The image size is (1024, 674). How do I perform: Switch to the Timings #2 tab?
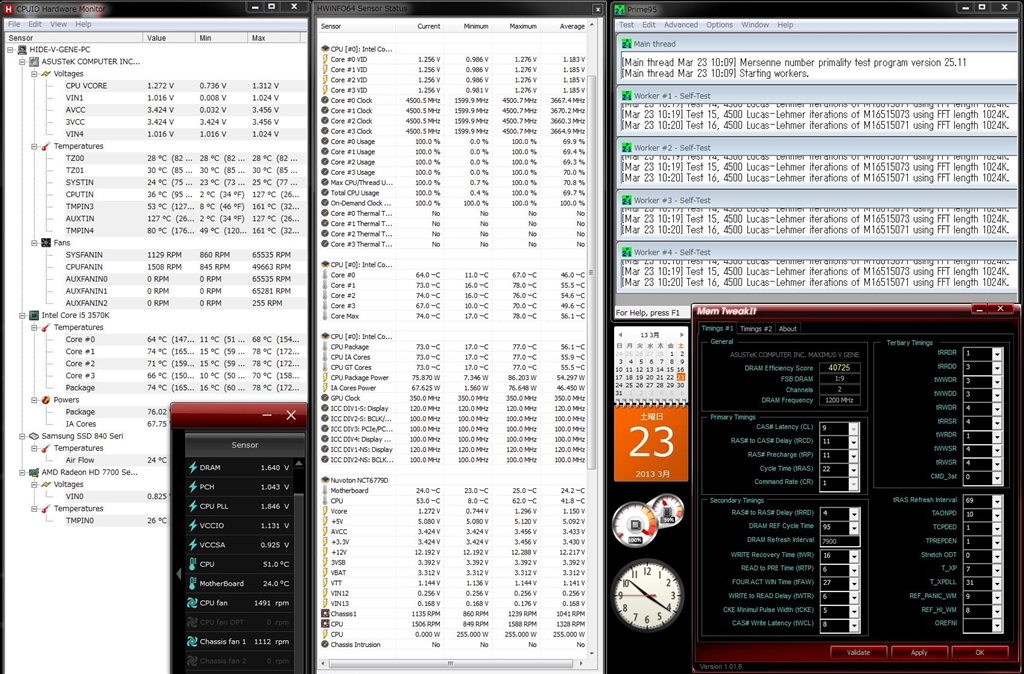[756, 328]
